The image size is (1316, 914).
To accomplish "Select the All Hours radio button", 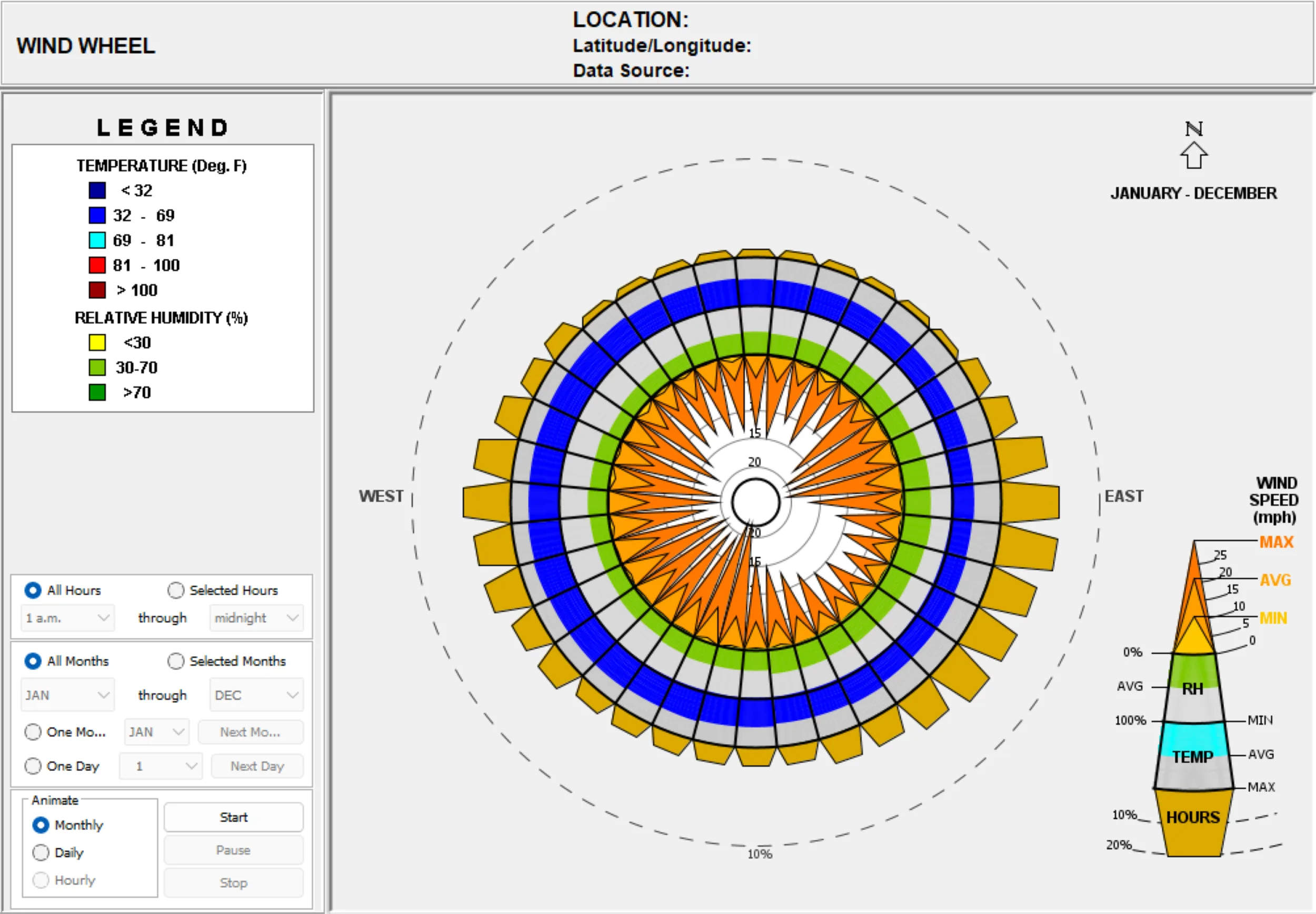I will tap(33, 590).
